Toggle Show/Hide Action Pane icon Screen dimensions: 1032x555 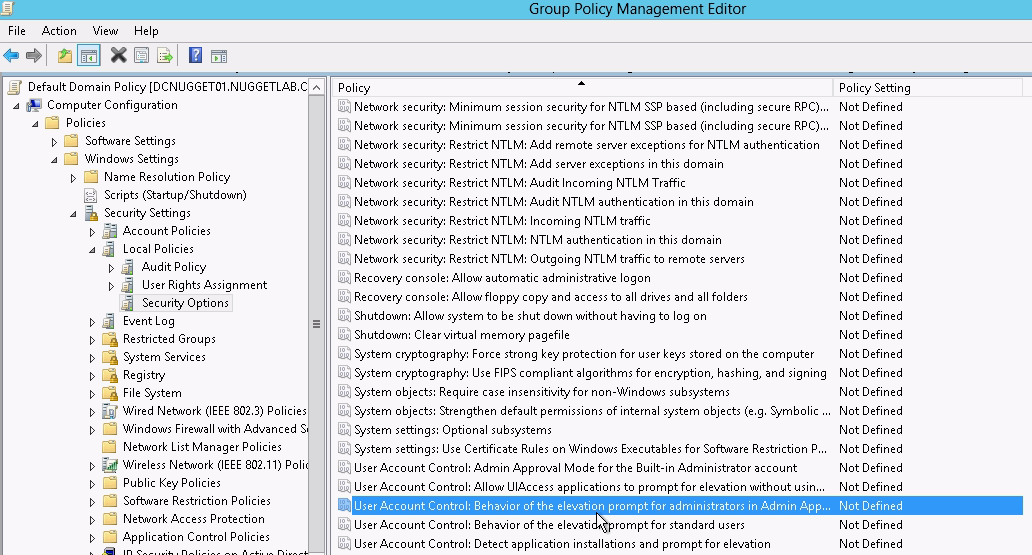pos(219,56)
